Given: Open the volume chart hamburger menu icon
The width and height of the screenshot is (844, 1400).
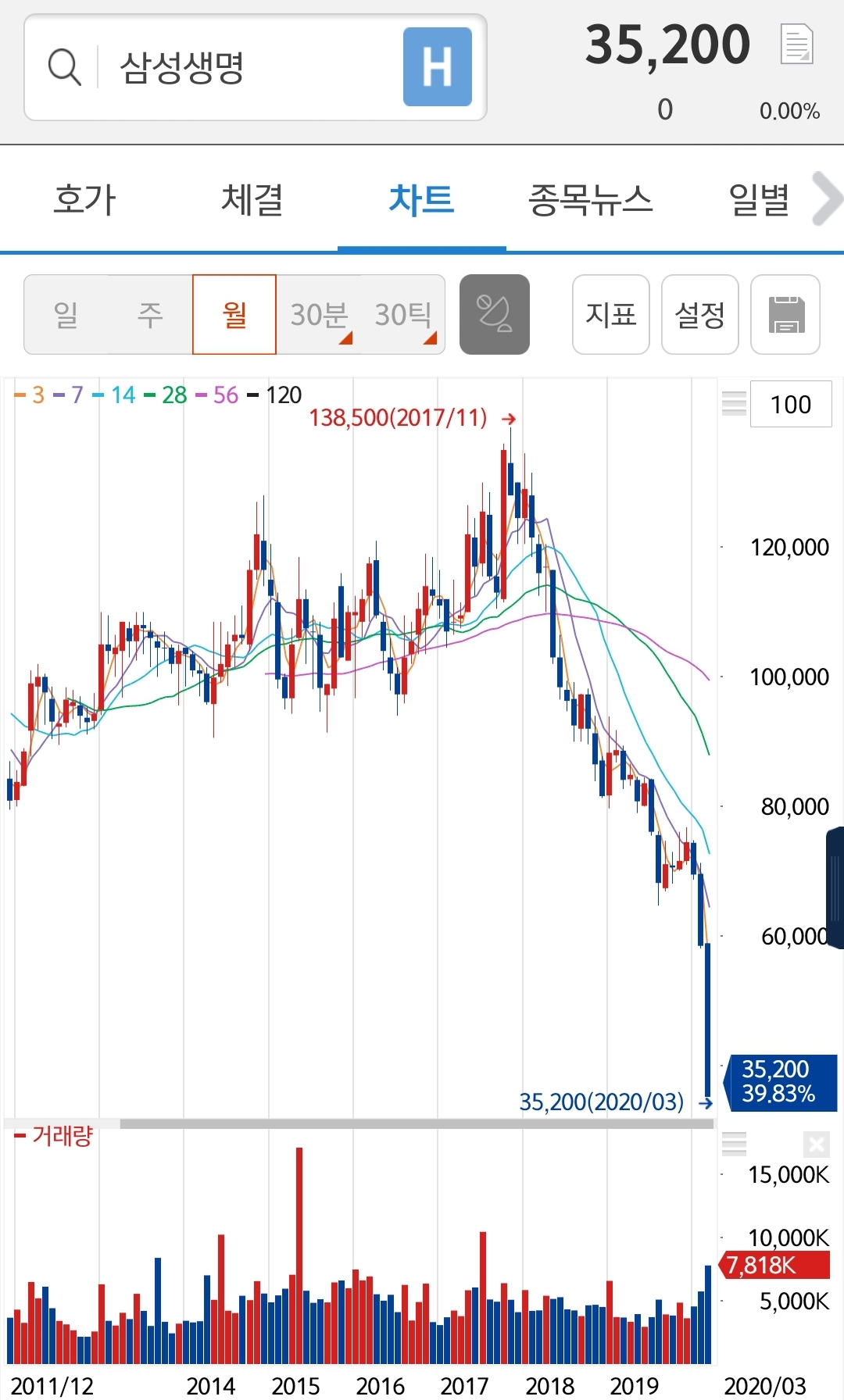Looking at the screenshot, I should (x=734, y=1144).
